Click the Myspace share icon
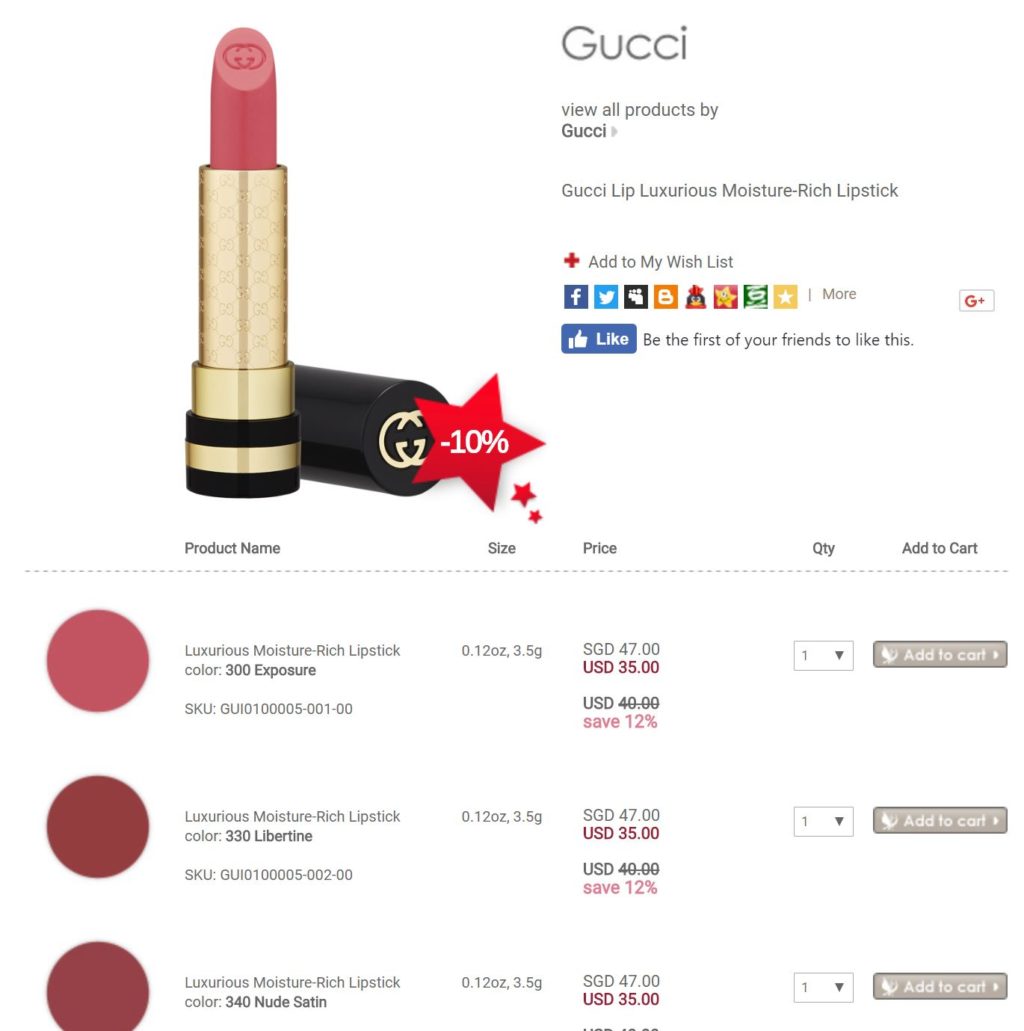 636,297
